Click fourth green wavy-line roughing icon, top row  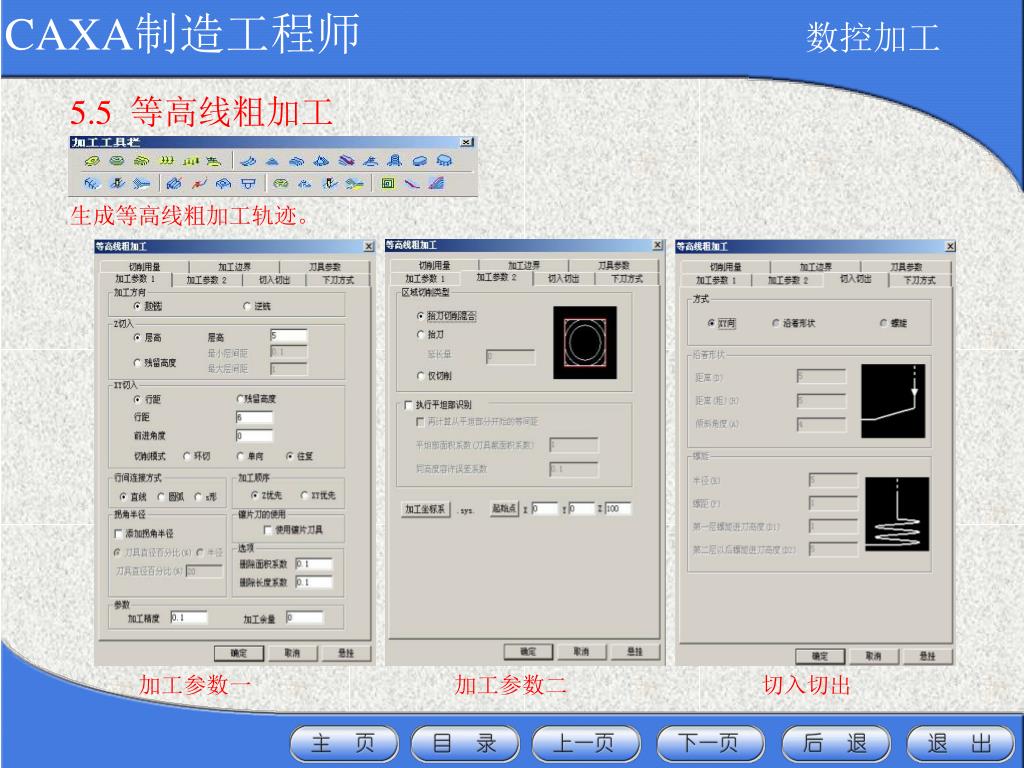(167, 161)
